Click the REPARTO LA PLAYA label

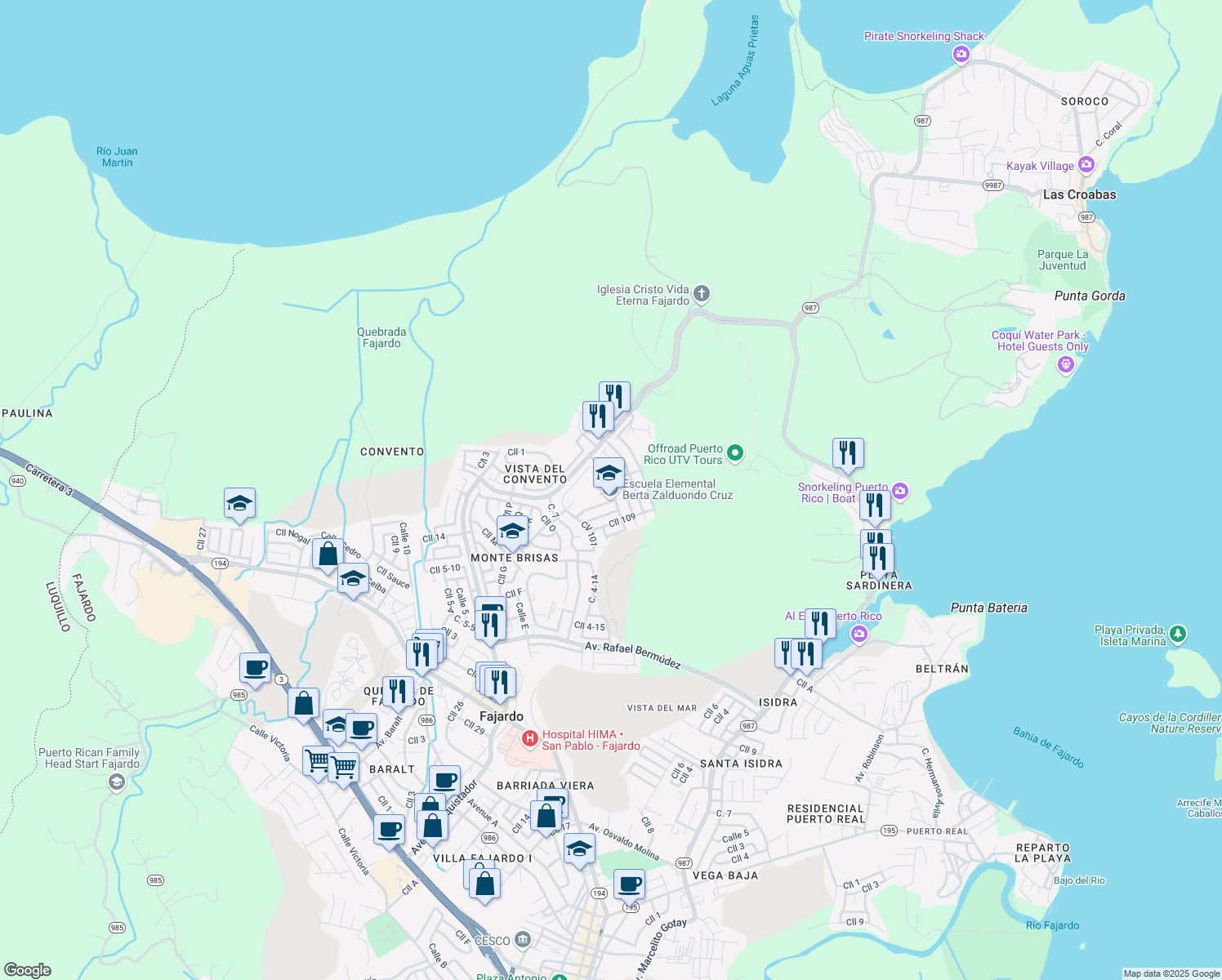click(1042, 853)
